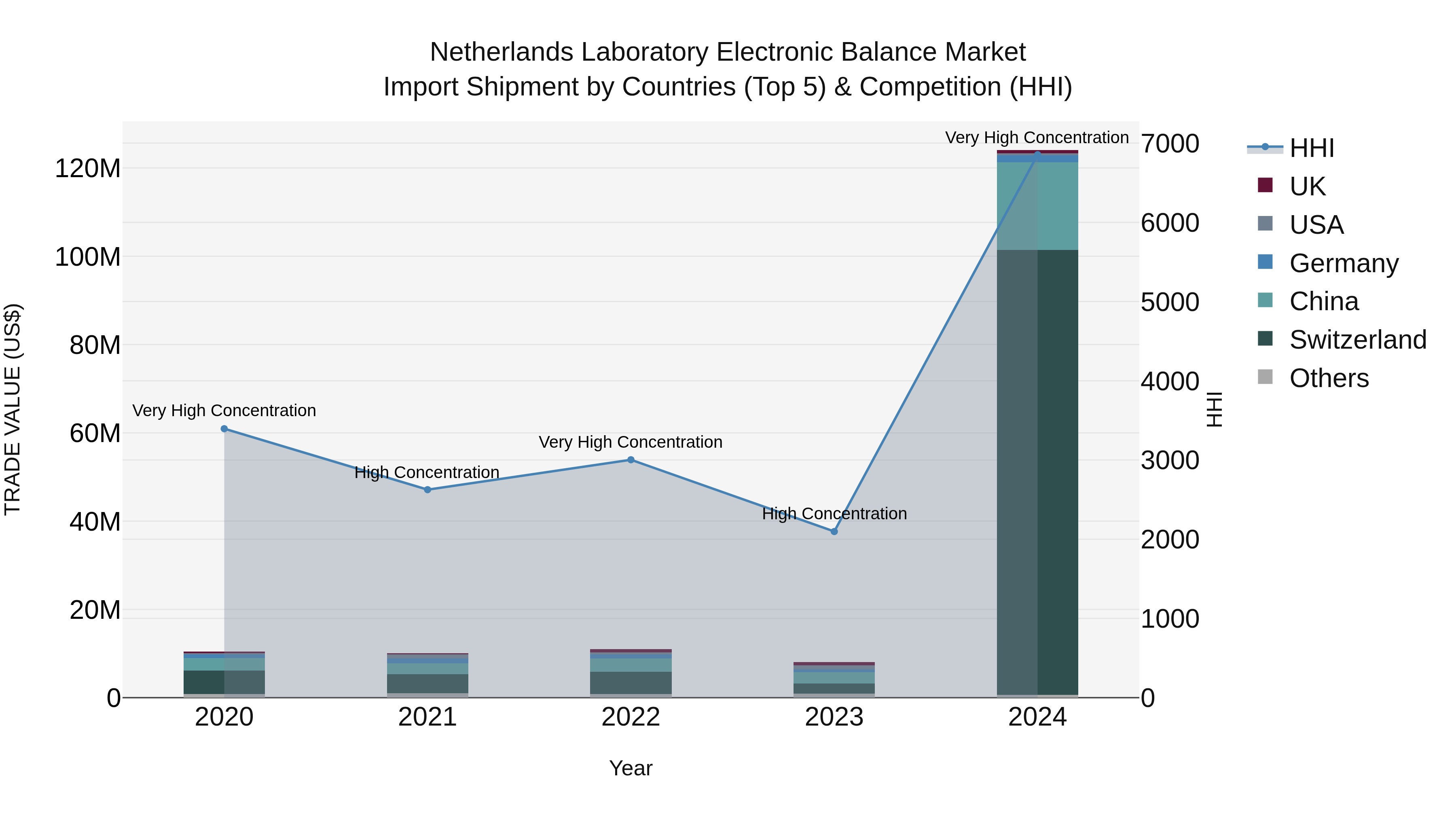The width and height of the screenshot is (1456, 819).
Task: Toggle Others series in the legend
Action: click(x=1313, y=378)
